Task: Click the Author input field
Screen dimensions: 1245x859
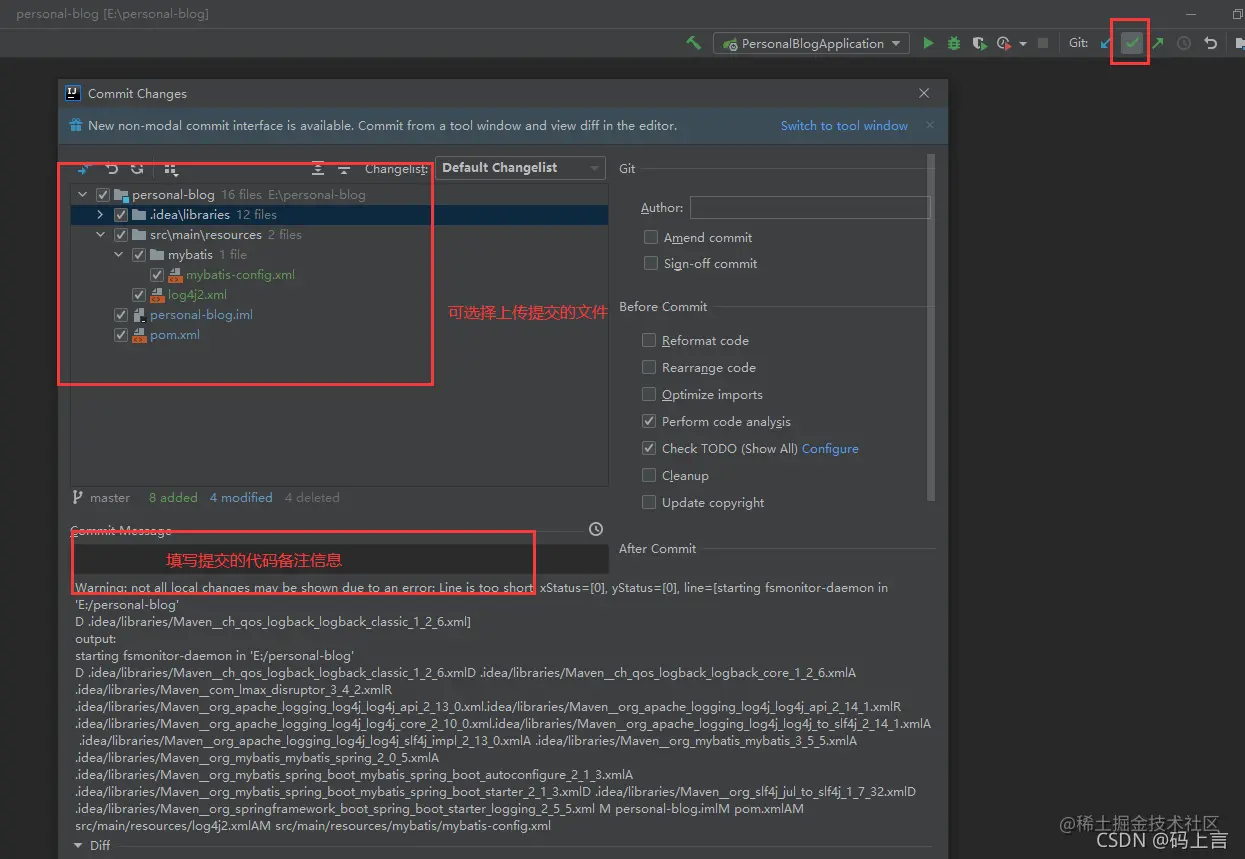Action: [x=810, y=207]
